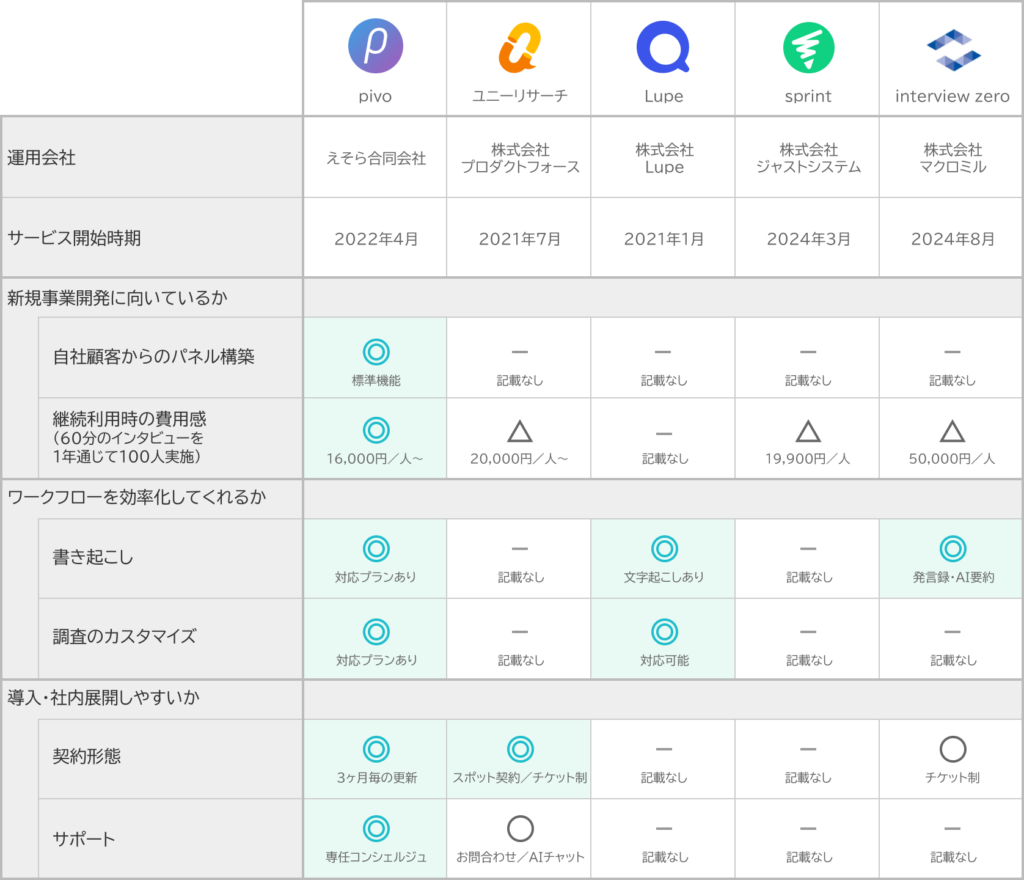Click pivo's ◎ mark for 自社顧客からのパネル構築

pyautogui.click(x=375, y=352)
